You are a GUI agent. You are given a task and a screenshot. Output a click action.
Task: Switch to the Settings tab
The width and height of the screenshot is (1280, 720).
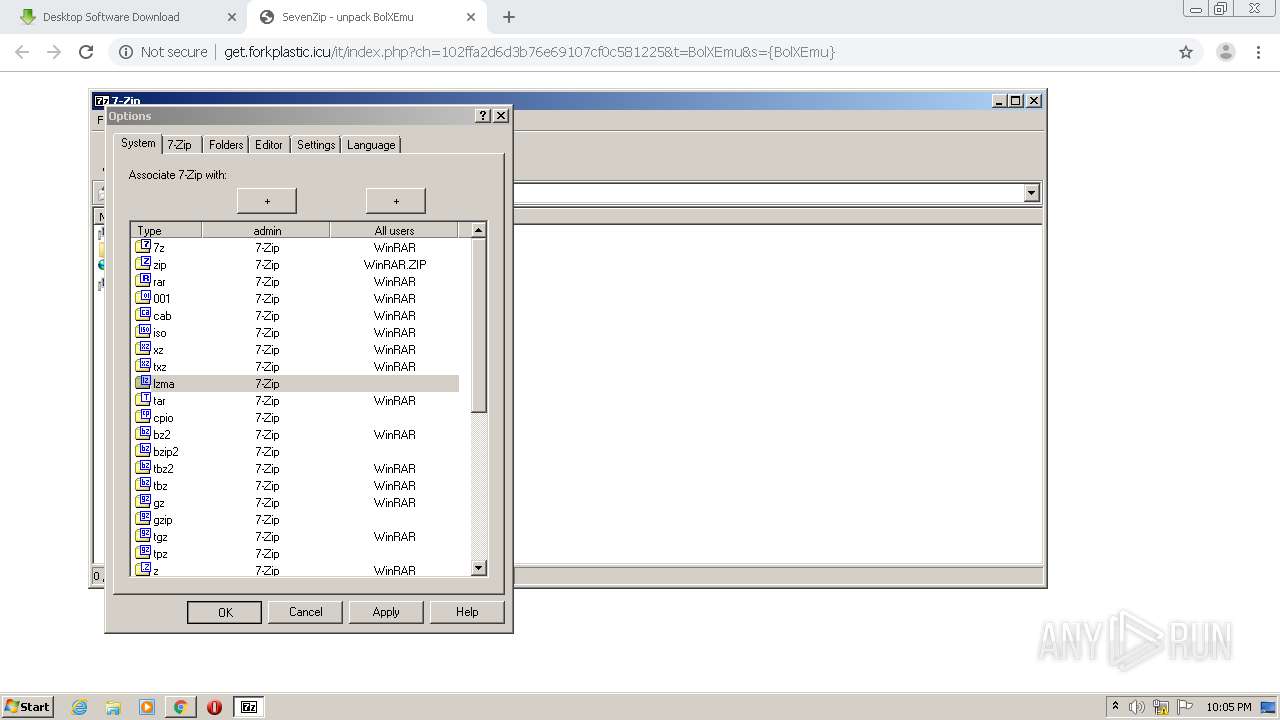[316, 145]
